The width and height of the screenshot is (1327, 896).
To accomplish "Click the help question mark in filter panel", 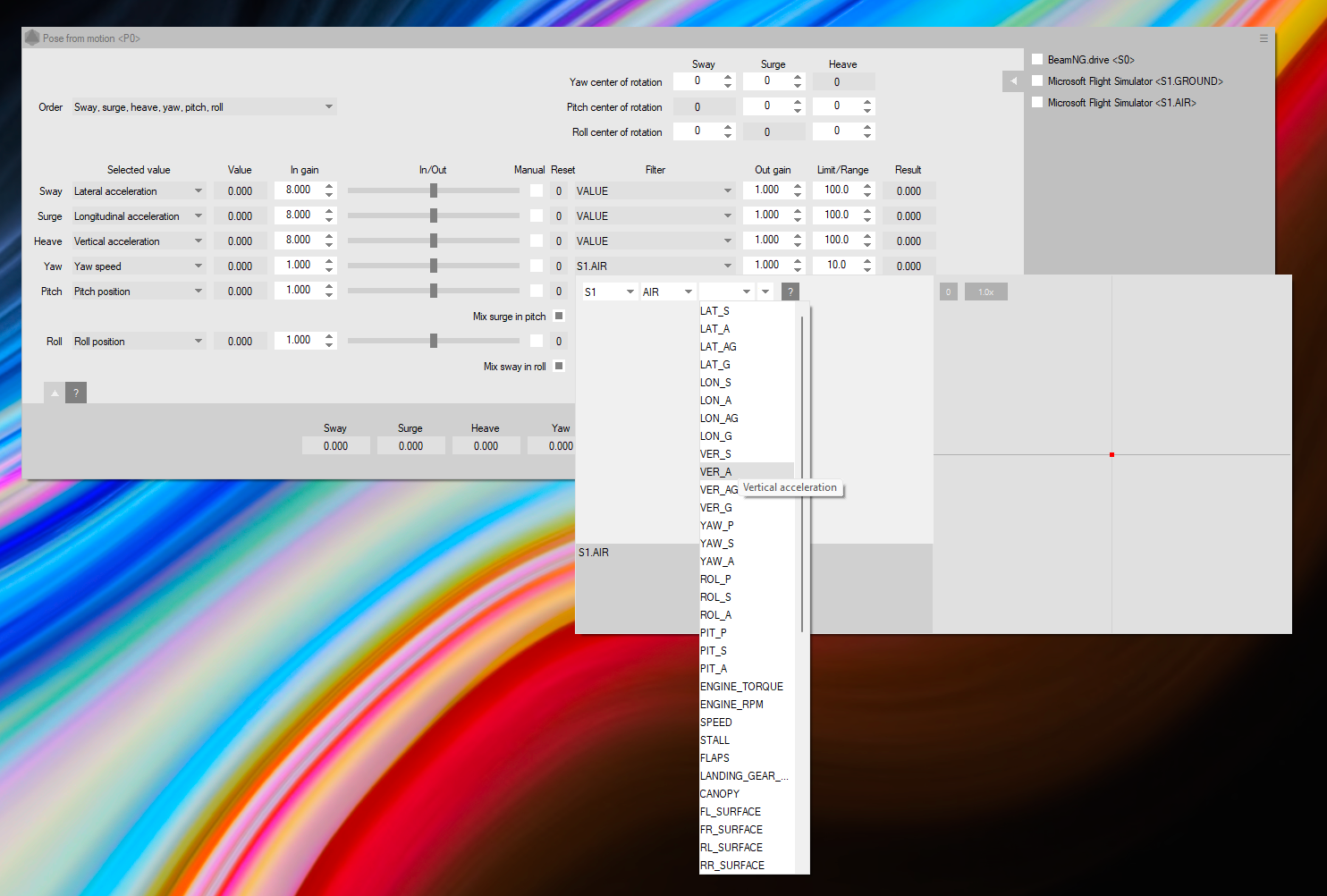I will click(790, 292).
